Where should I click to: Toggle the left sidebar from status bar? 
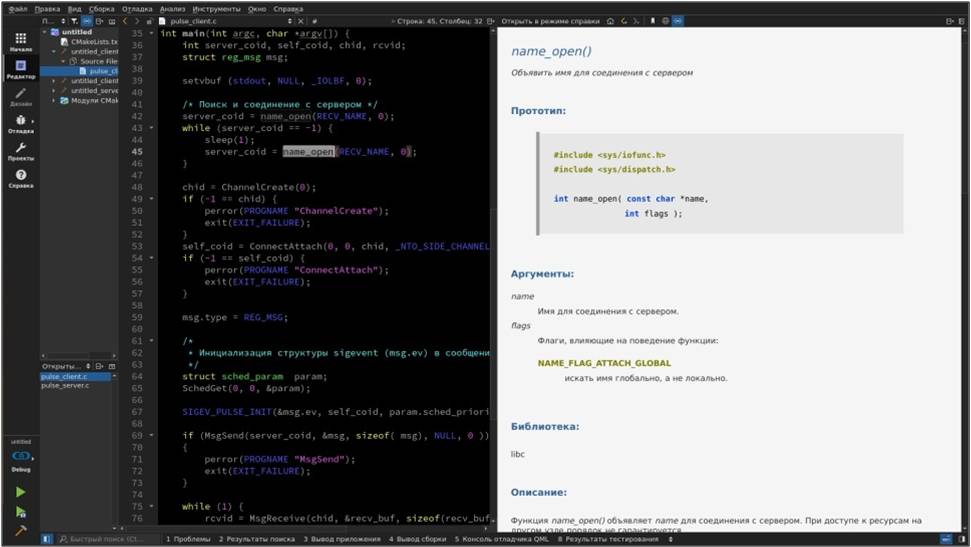[x=46, y=539]
